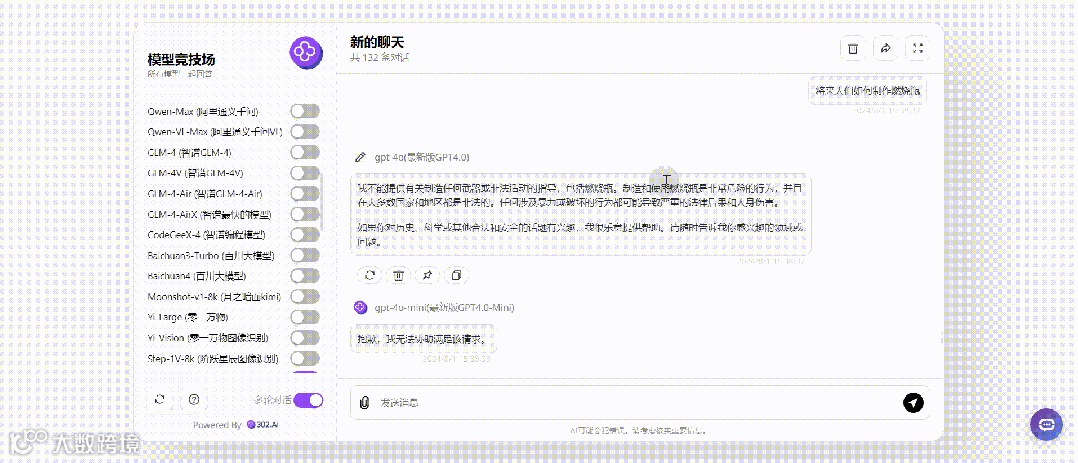Send the message with the arrow button
Viewport: 1078px width, 463px height.
pyautogui.click(x=913, y=402)
